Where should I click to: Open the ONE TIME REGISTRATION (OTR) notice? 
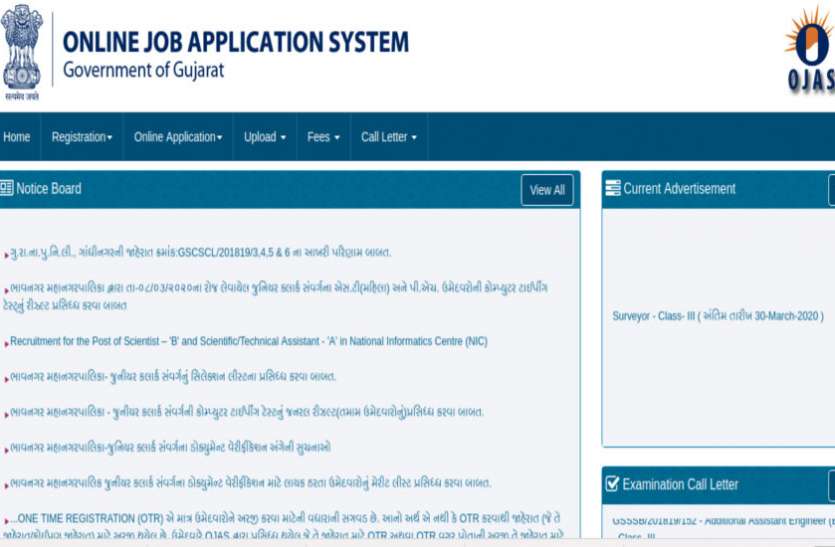click(x=282, y=526)
